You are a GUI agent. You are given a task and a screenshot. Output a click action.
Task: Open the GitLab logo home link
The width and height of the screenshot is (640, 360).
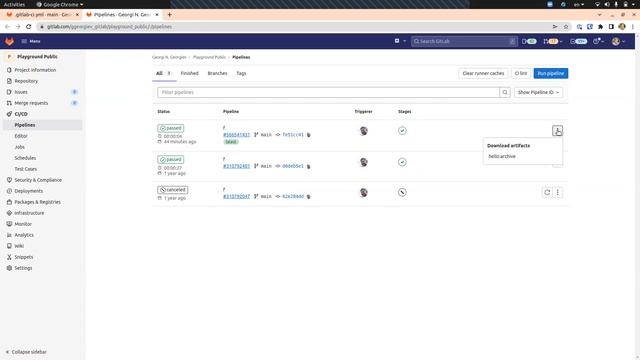9,41
